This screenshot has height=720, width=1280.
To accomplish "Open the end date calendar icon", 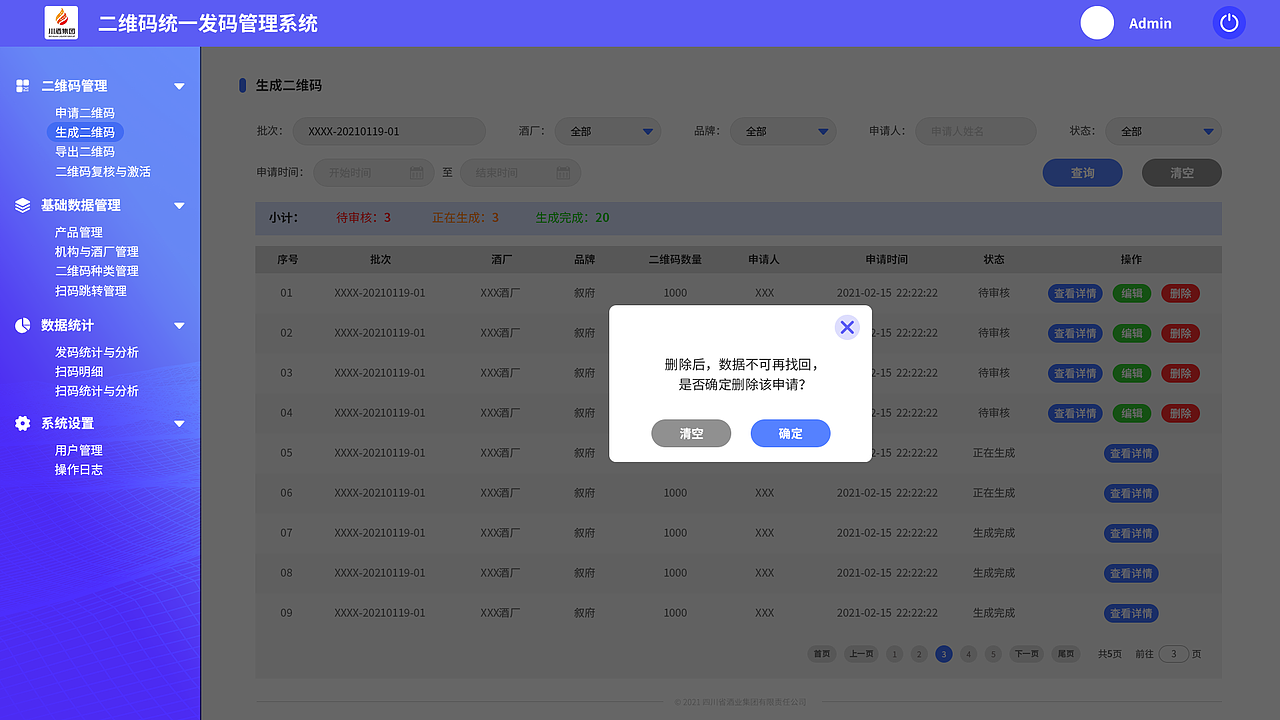I will [x=563, y=172].
